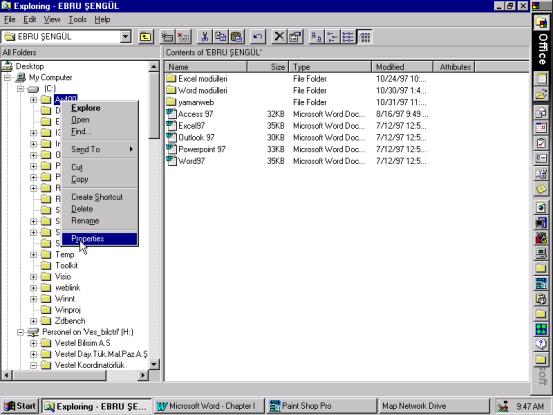Expand the Temp folder node
Screen dimensions: 553x415
[x=34, y=255]
